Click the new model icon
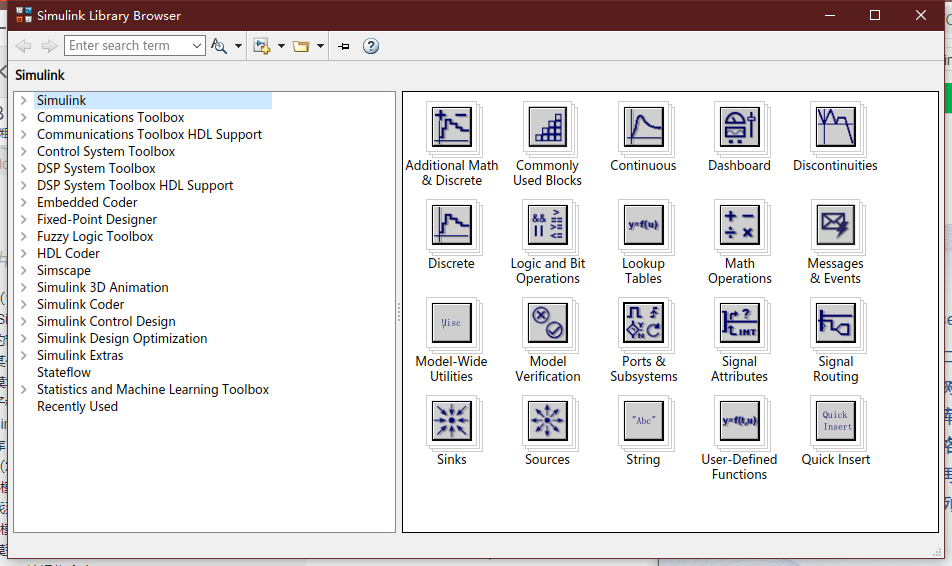Screen dimensions: 952x566 point(262,46)
